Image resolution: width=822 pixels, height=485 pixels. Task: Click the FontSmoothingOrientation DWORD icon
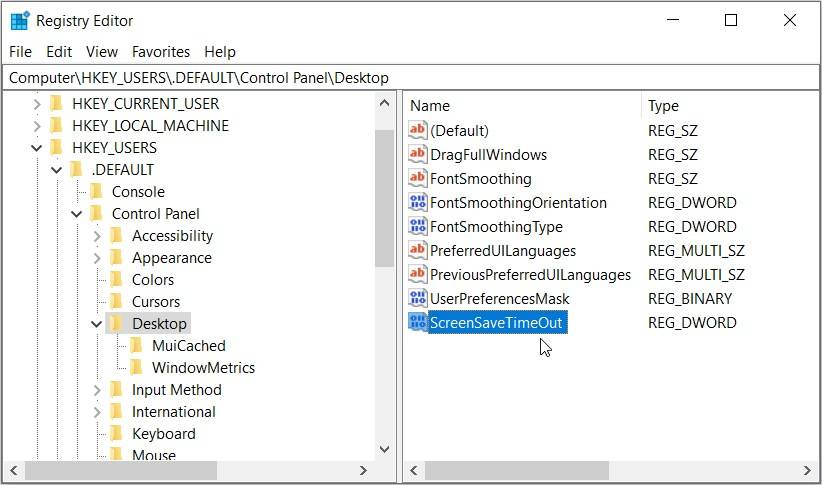coord(418,203)
